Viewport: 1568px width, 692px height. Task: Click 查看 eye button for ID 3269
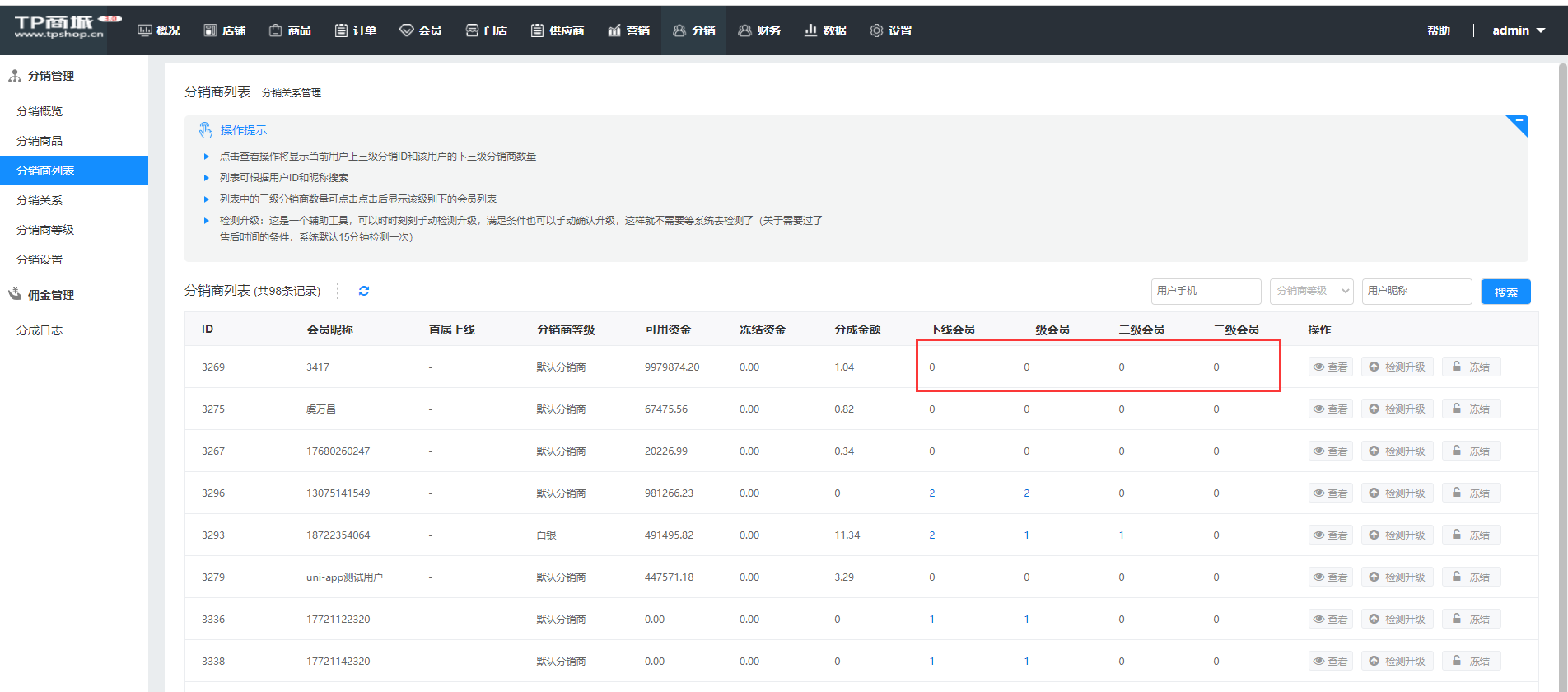(1330, 367)
